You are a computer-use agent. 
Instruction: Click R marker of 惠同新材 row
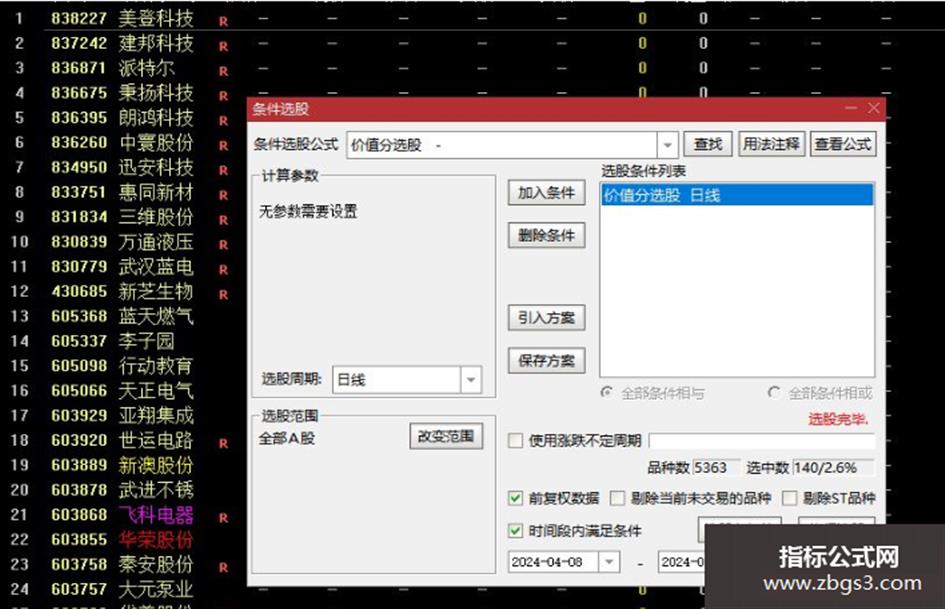[224, 195]
